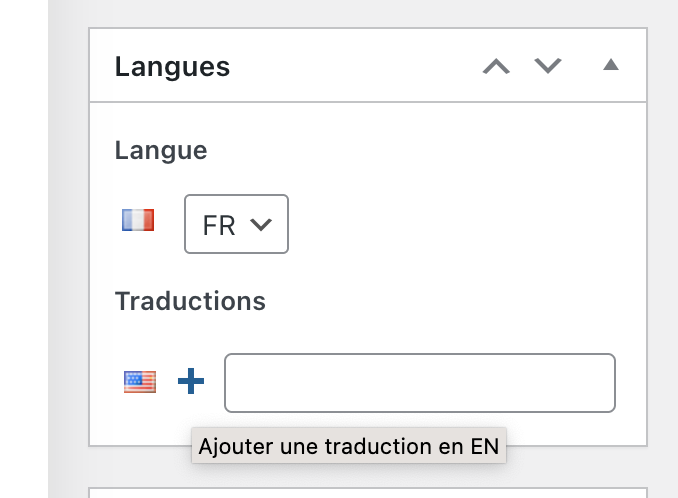Image resolution: width=678 pixels, height=498 pixels.
Task: Click the chevron arrow in the FR selector
Action: point(261,225)
